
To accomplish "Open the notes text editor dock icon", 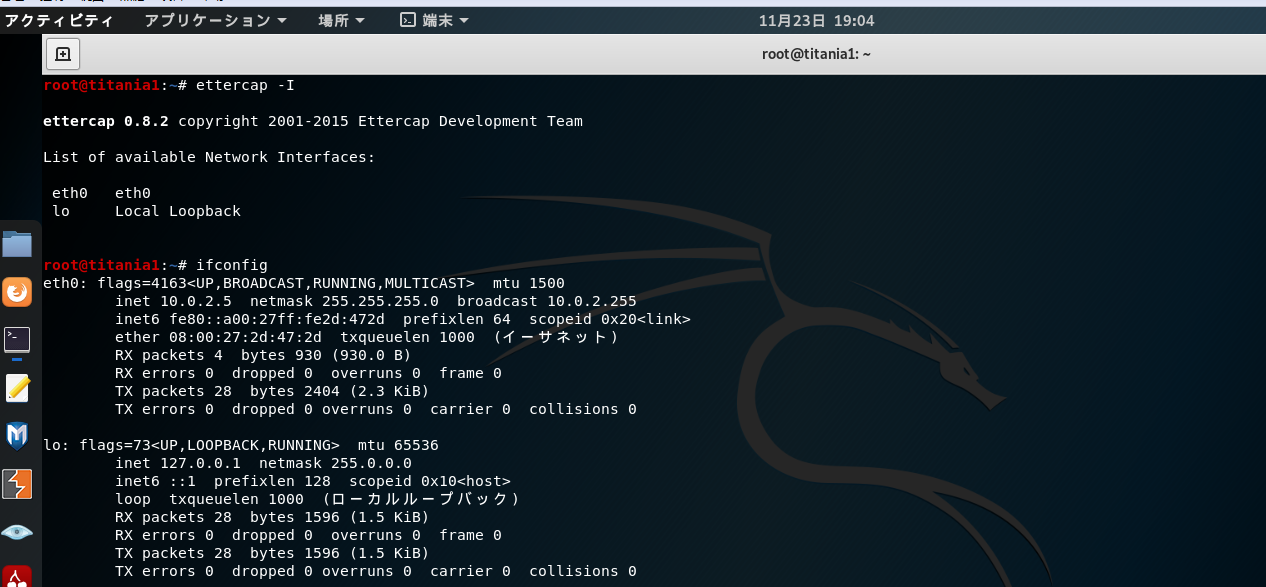I will pyautogui.click(x=17, y=388).
